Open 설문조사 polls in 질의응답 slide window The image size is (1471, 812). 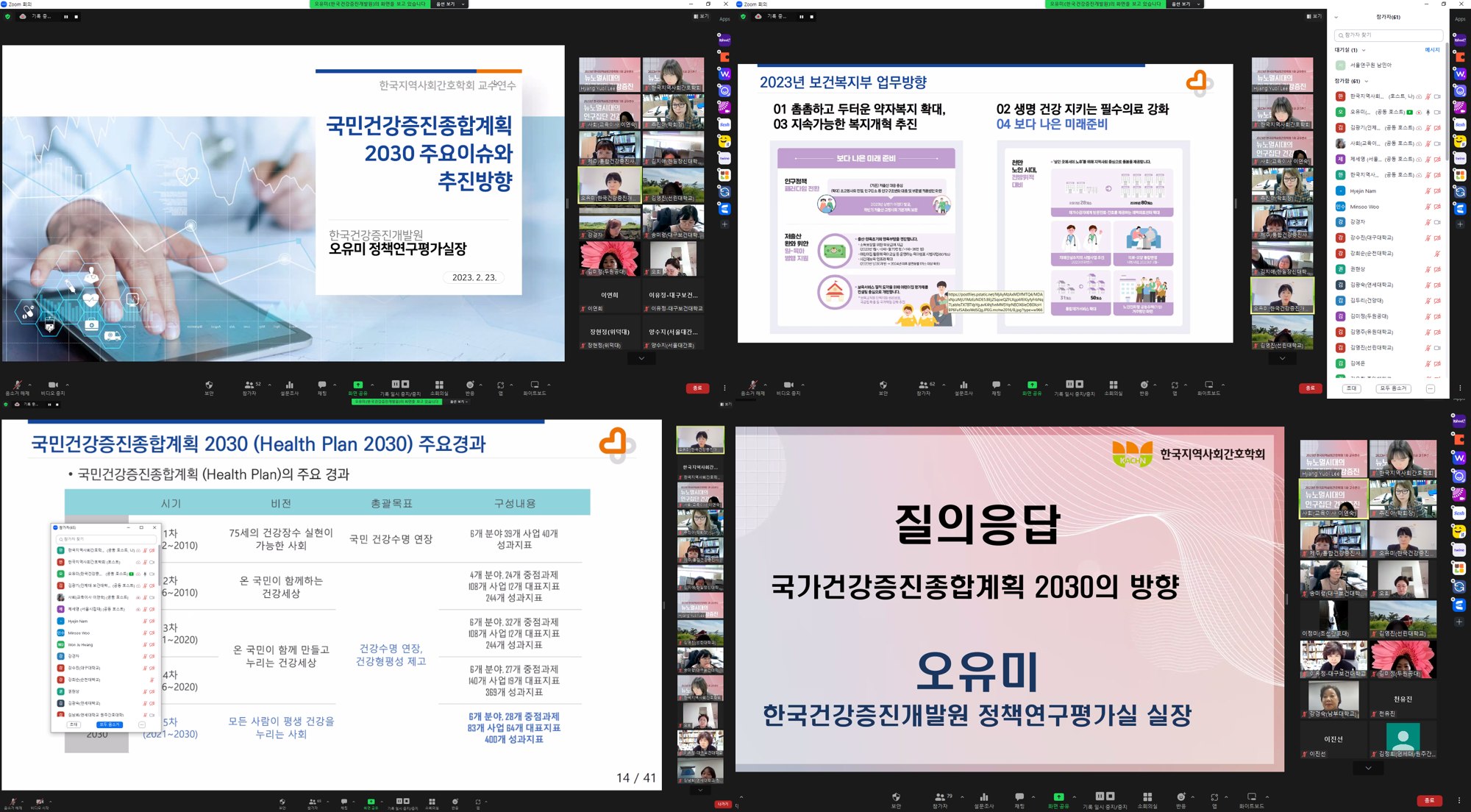click(983, 798)
